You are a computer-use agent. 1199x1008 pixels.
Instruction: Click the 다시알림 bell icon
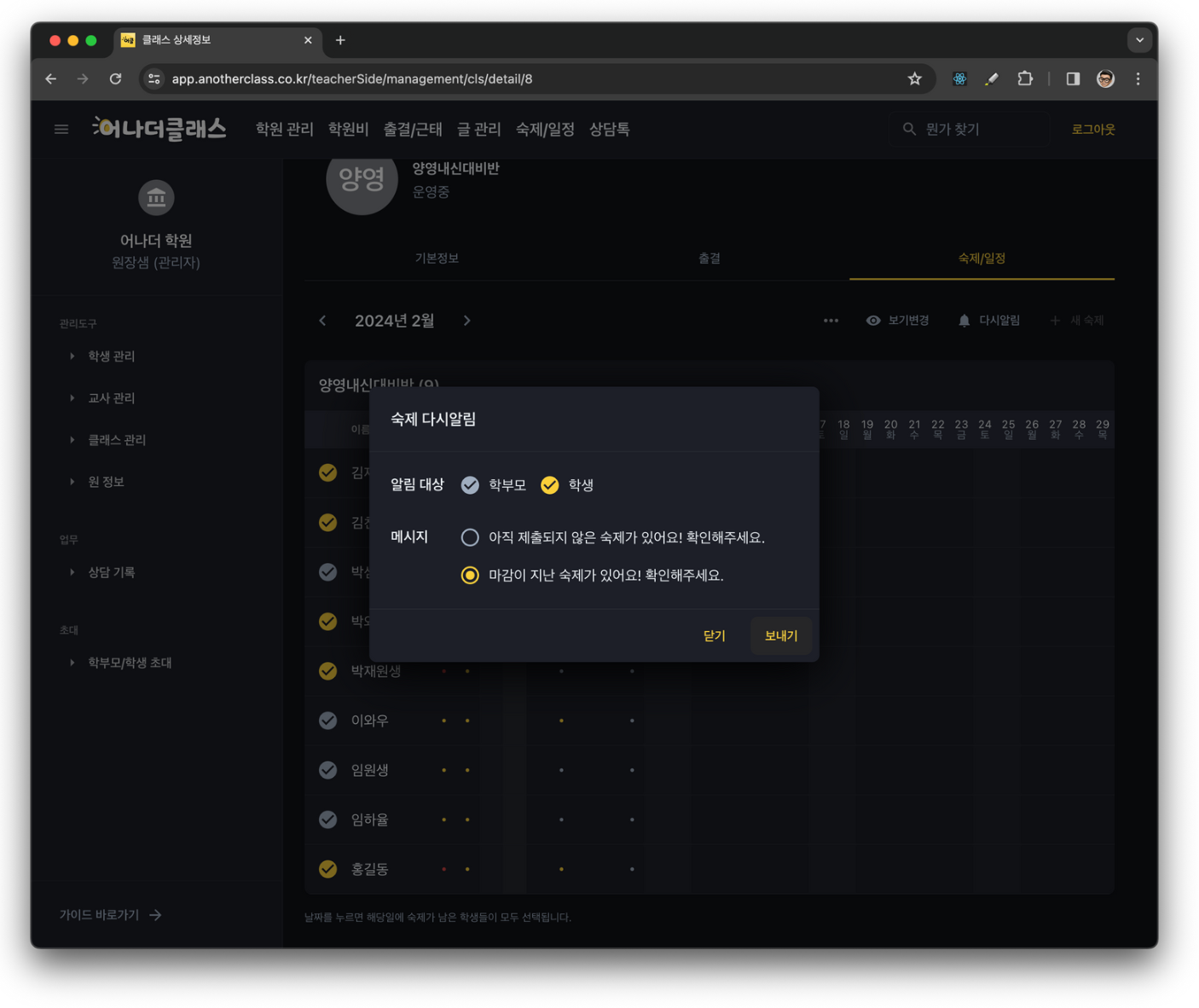point(964,321)
